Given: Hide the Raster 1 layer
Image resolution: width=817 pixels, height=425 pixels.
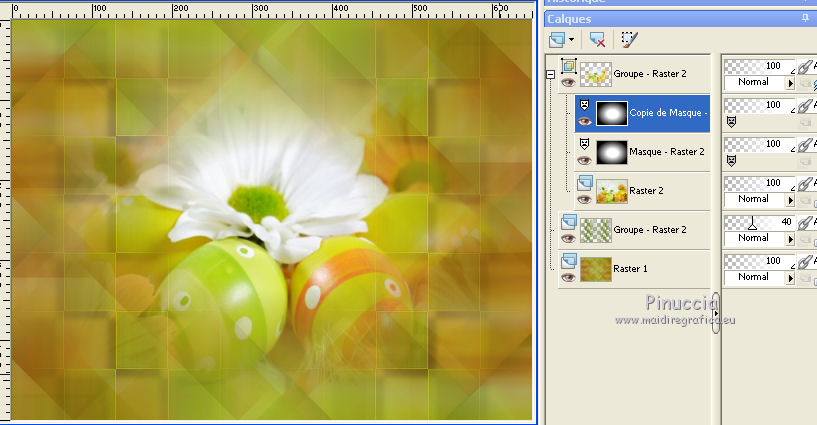Looking at the screenshot, I should pyautogui.click(x=568, y=278).
